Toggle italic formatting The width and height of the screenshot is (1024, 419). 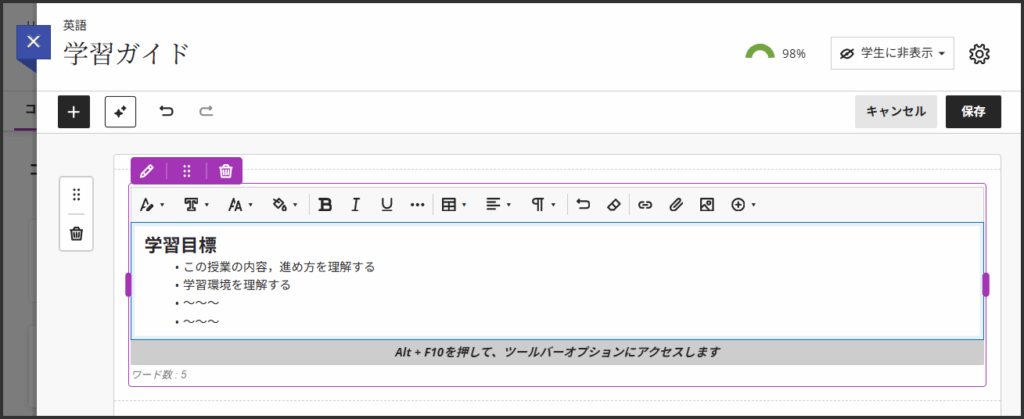pos(355,204)
